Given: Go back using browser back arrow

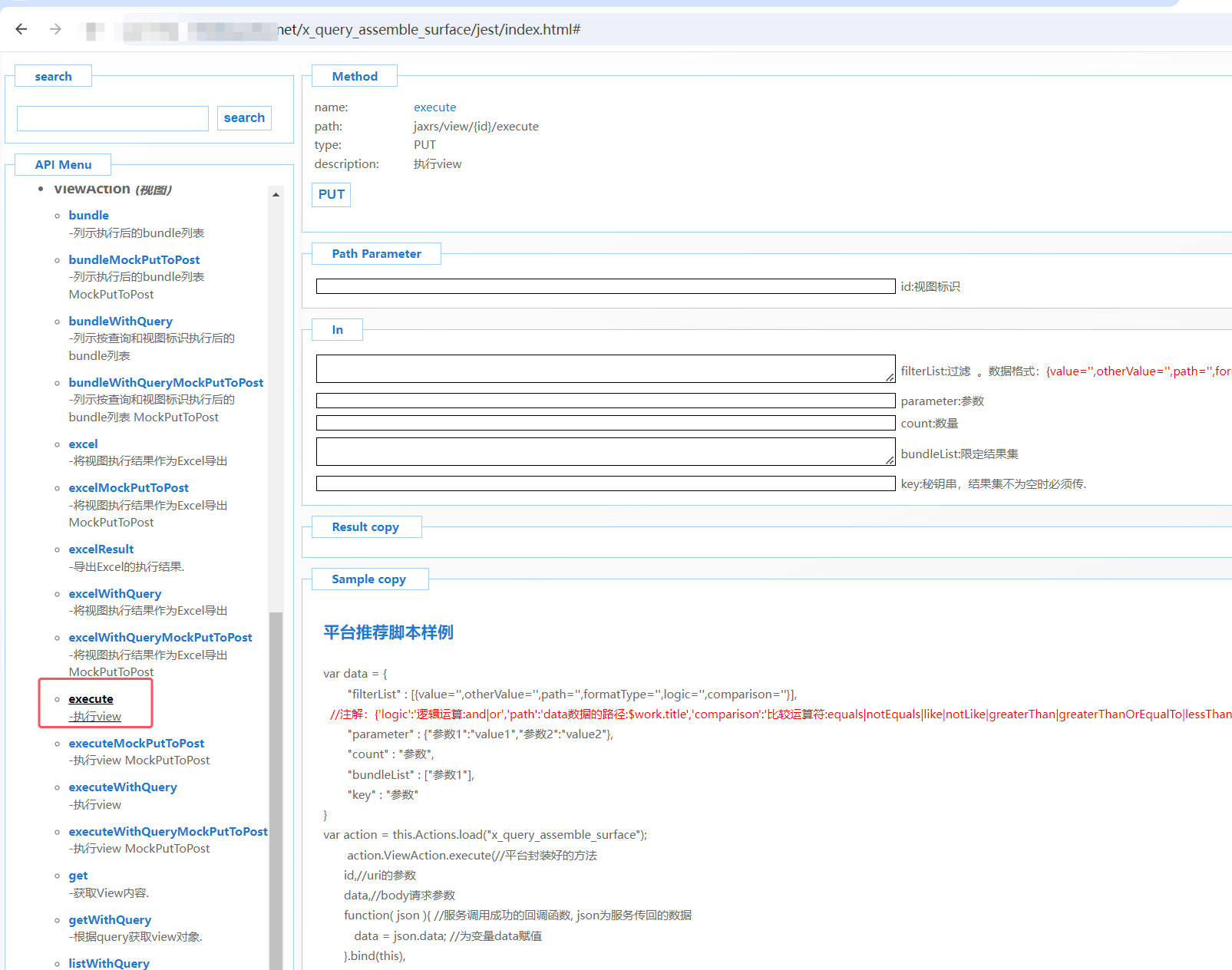Looking at the screenshot, I should tap(21, 29).
